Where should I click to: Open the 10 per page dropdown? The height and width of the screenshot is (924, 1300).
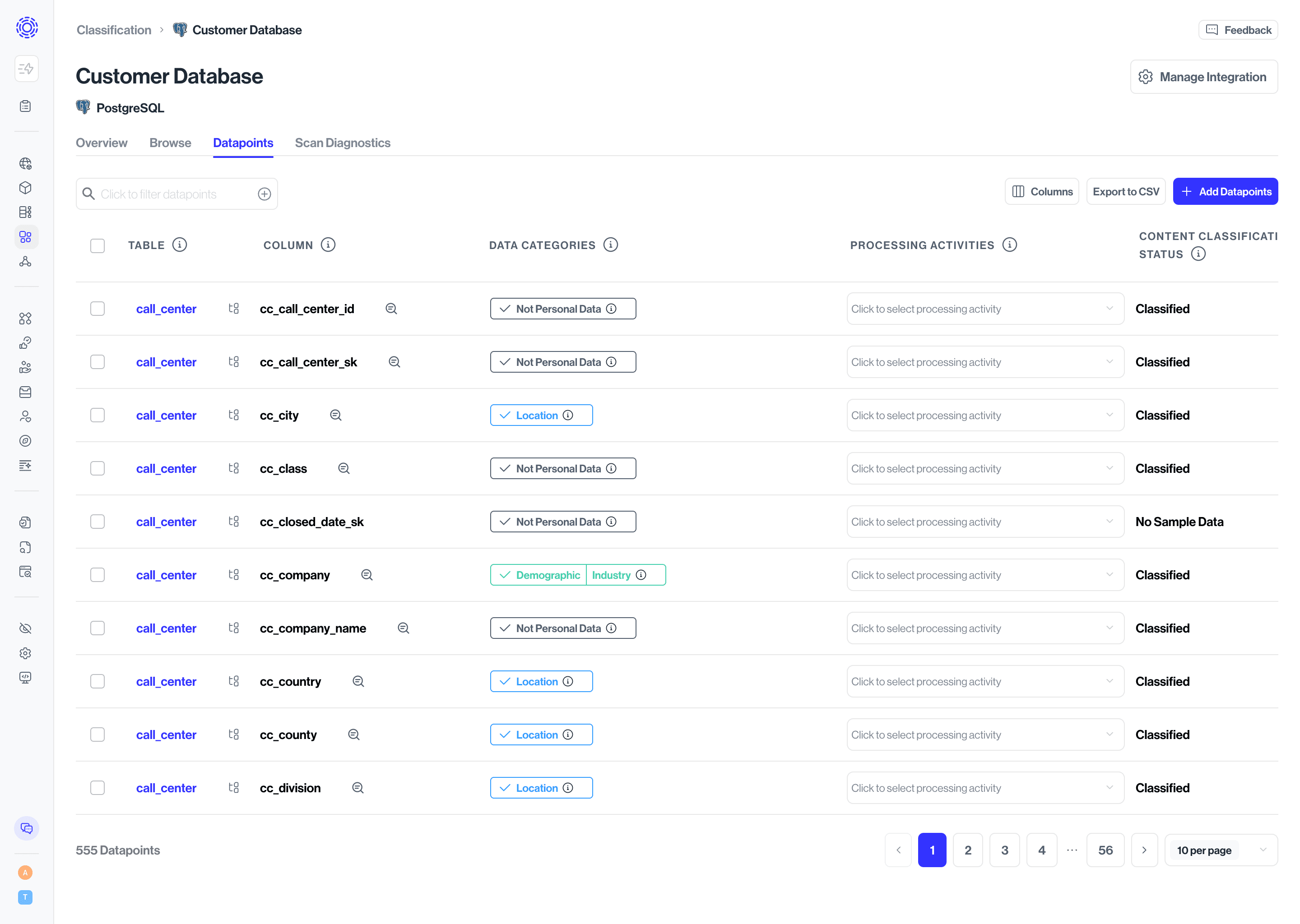click(1221, 850)
